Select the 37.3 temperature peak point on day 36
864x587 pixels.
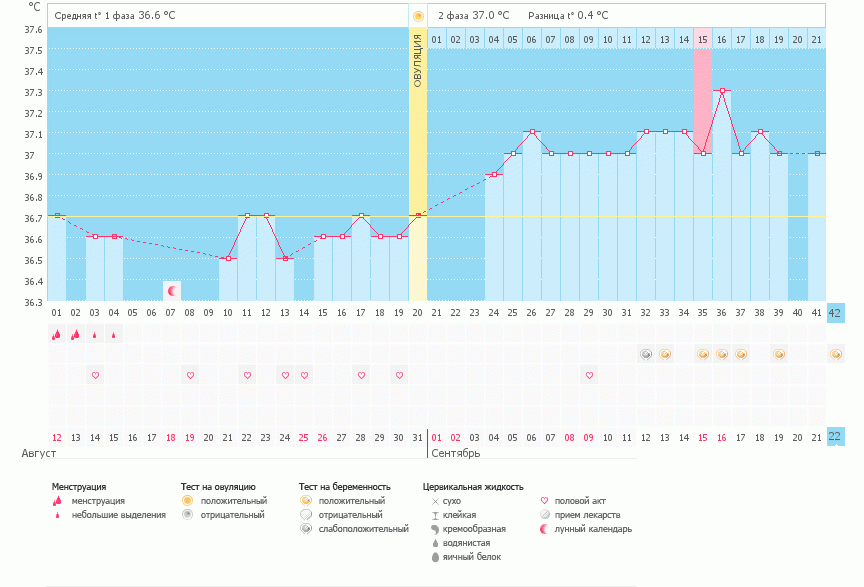722,91
